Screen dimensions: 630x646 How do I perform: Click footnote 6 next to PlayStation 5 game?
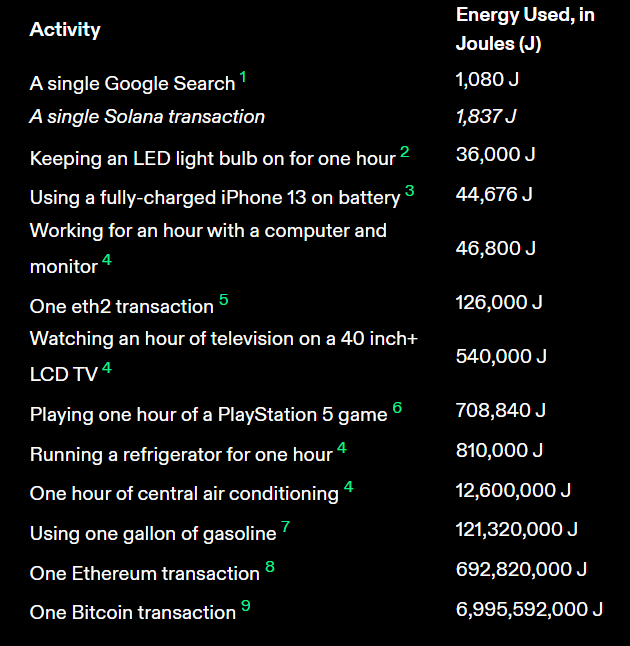[397, 408]
